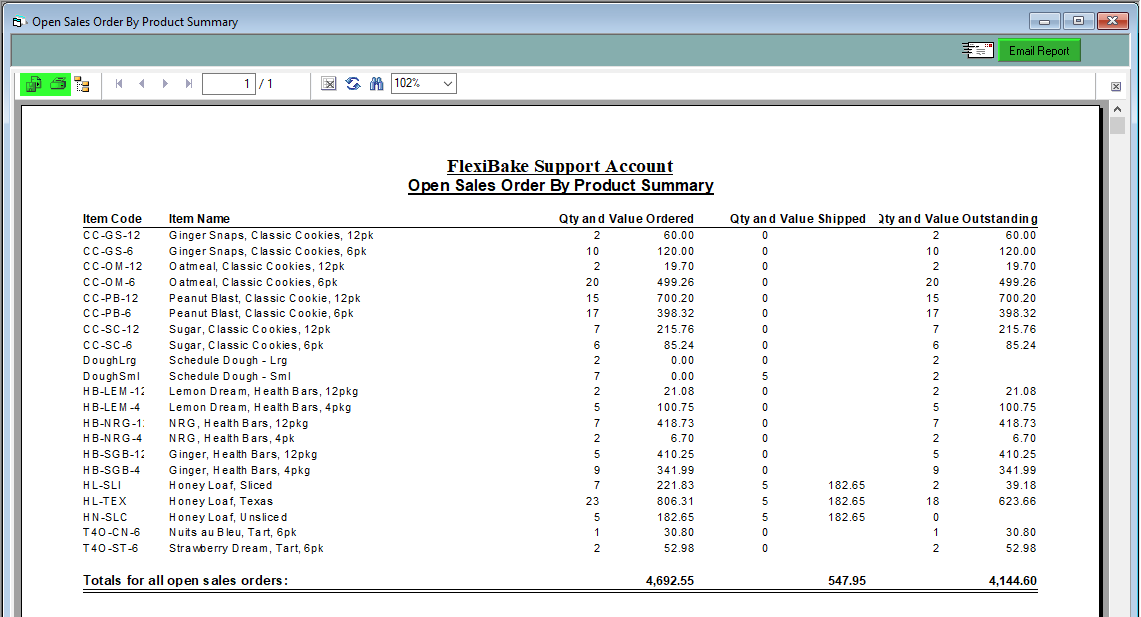The height and width of the screenshot is (617, 1141).
Task: Go to previous page arrow
Action: coord(142,84)
